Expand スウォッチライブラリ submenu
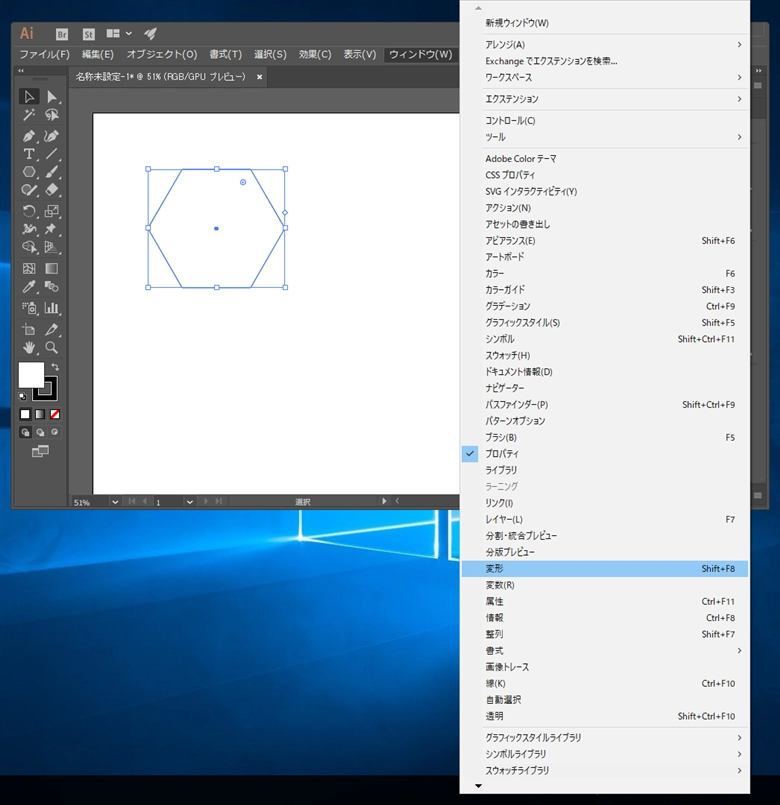Image resolution: width=780 pixels, height=805 pixels. (604, 771)
